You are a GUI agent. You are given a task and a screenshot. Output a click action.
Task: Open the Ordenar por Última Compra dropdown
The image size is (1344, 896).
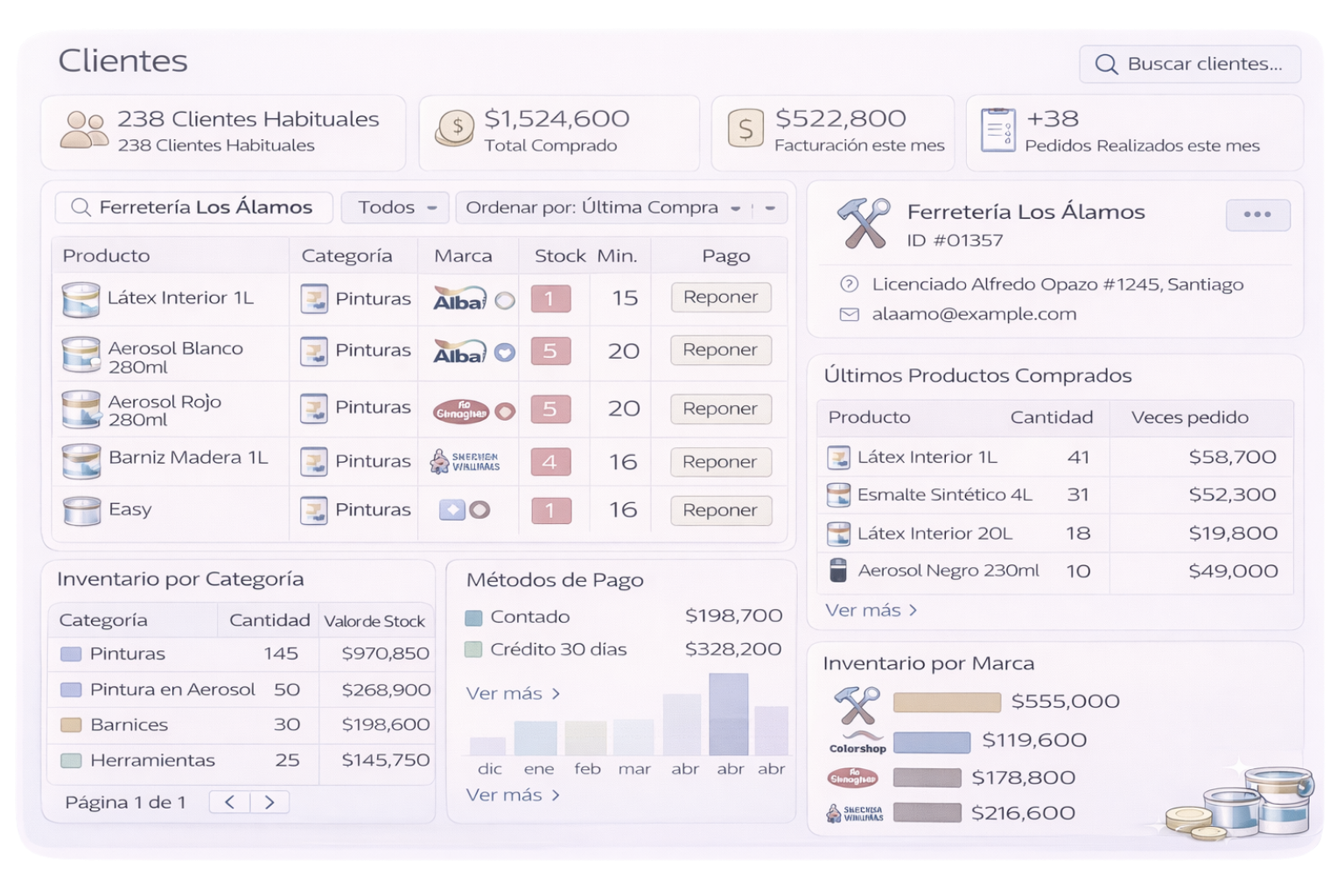coord(604,207)
